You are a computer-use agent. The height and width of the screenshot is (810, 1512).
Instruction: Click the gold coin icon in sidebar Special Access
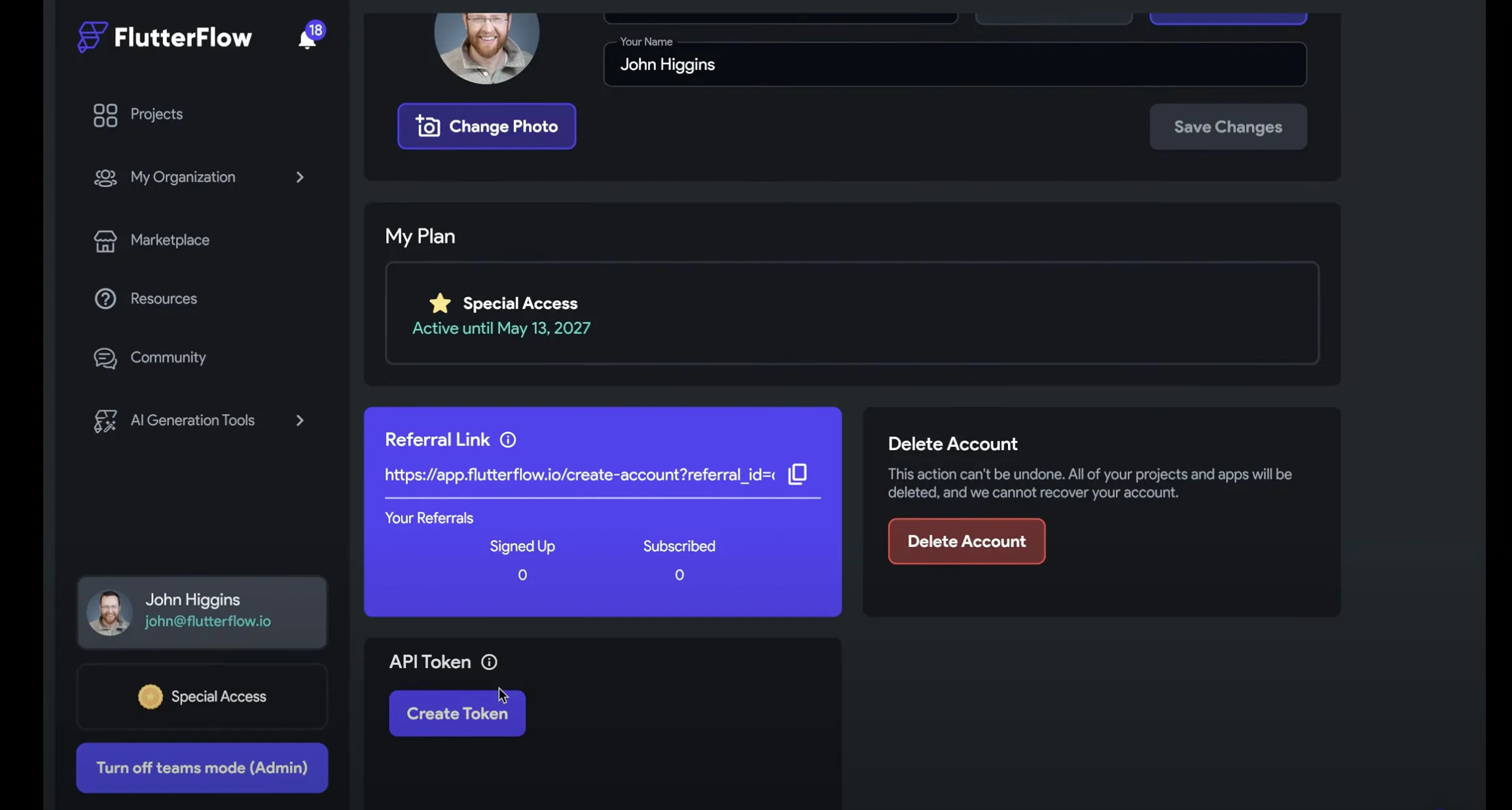coord(150,697)
